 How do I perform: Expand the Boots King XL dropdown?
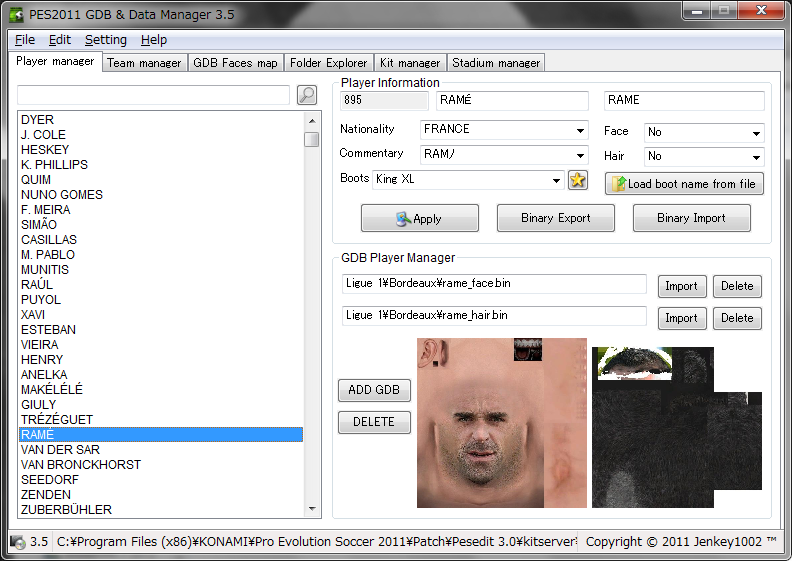click(556, 180)
